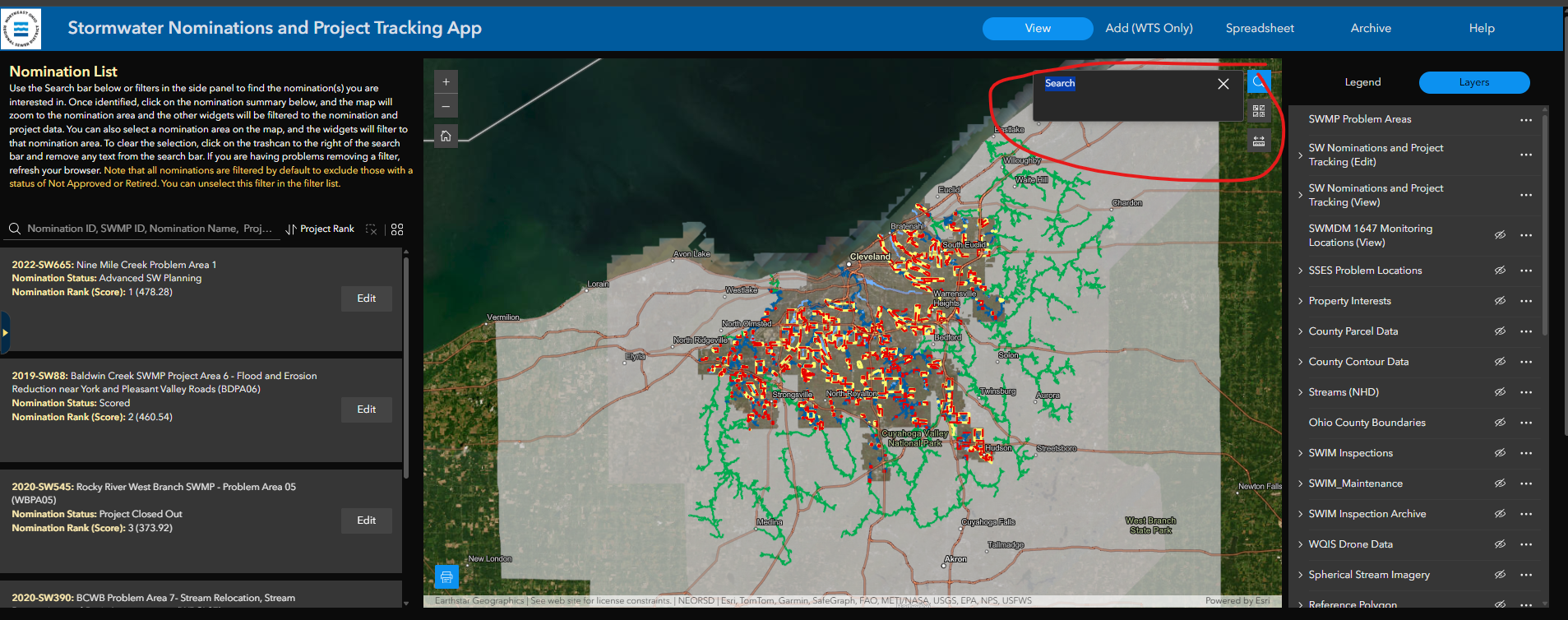Open the Spreadsheet page
Viewport: 1568px width, 620px height.
point(1260,28)
